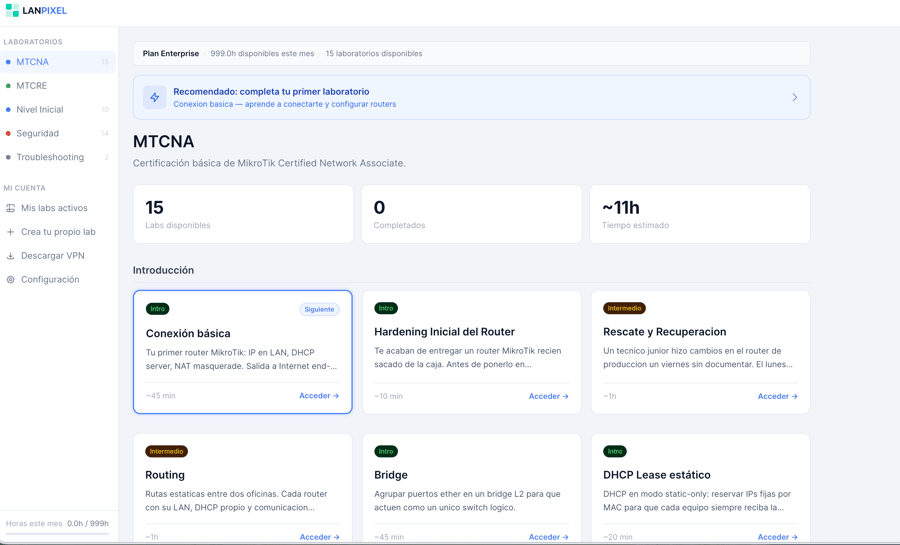Screen dimensions: 900x545
Task: Click Acceder on Conexión básica card
Action: click(319, 396)
